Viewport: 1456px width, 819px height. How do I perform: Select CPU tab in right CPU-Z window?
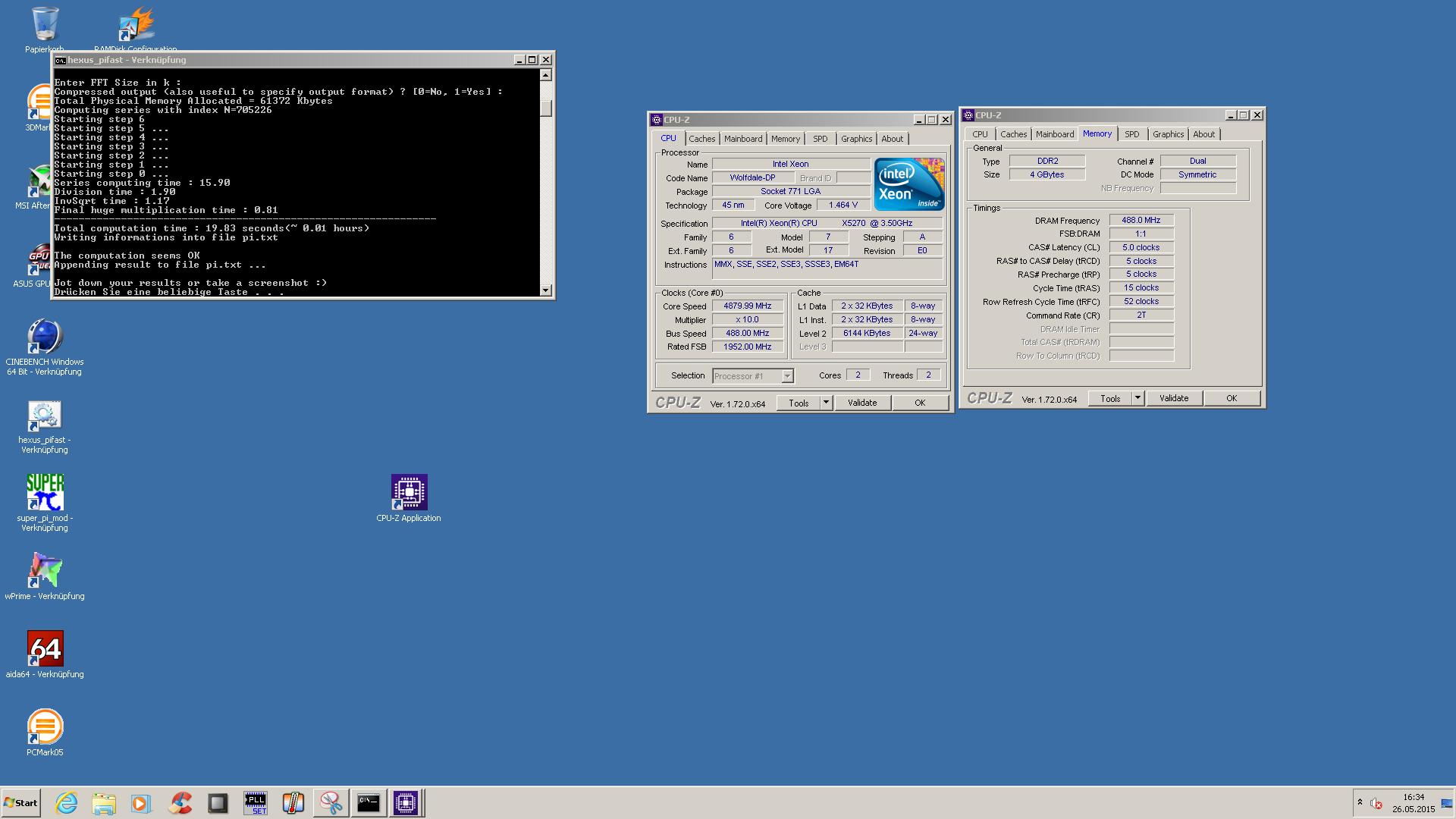(981, 134)
